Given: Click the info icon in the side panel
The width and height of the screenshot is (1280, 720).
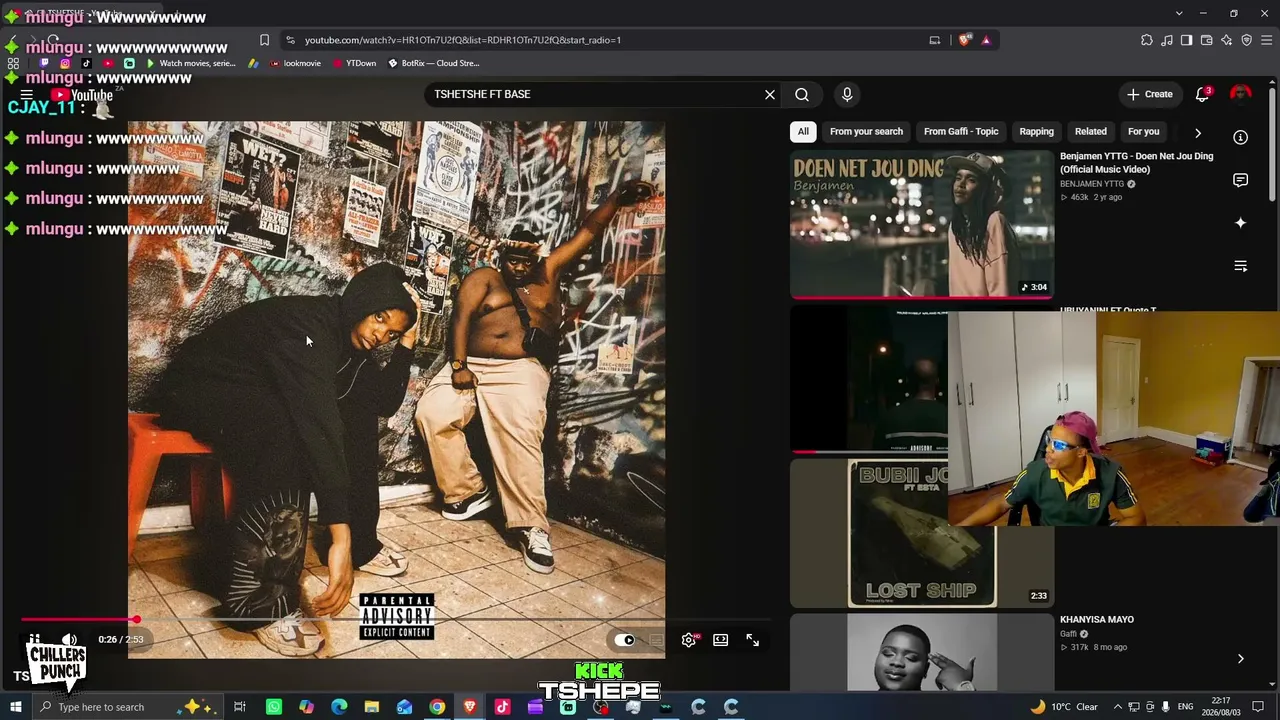Looking at the screenshot, I should point(1240,137).
